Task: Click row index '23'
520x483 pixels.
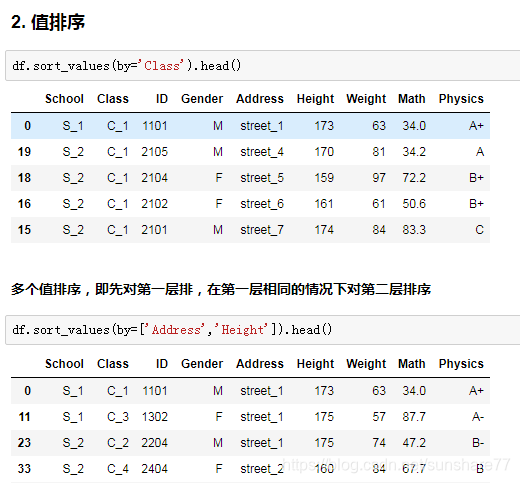Action: point(24,443)
